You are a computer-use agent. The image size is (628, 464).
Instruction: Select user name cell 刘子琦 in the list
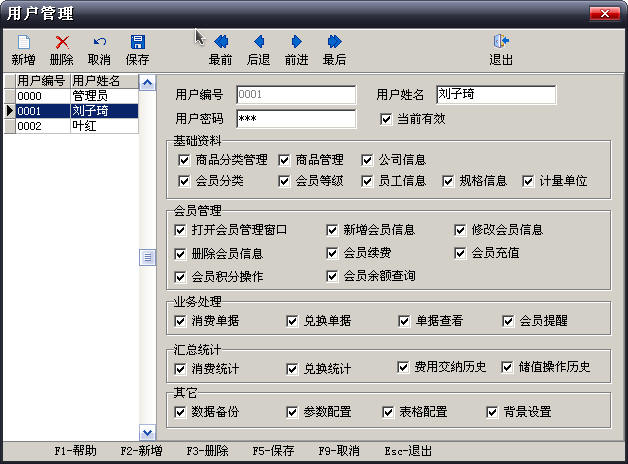point(105,111)
